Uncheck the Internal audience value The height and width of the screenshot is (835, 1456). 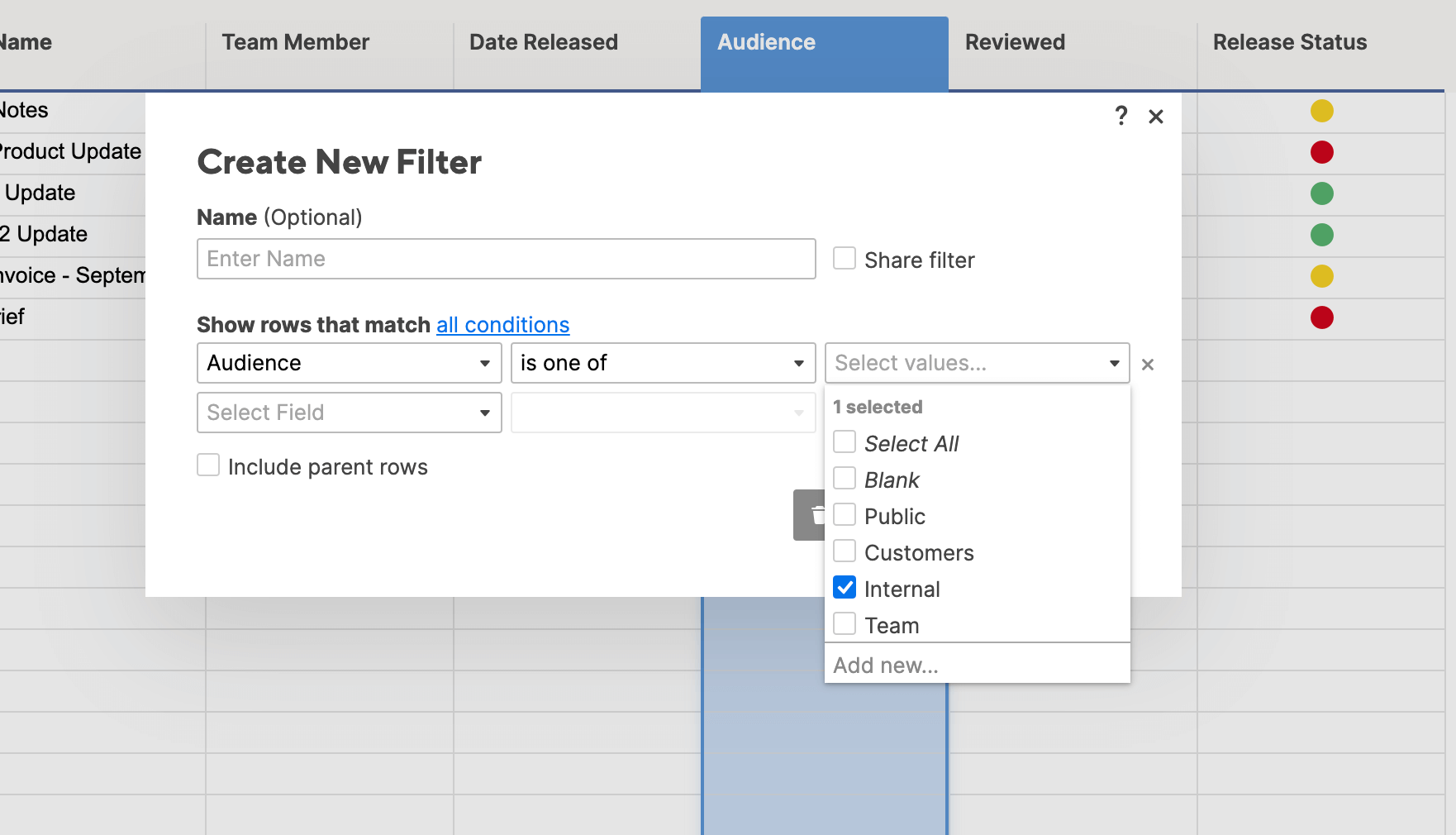(844, 587)
